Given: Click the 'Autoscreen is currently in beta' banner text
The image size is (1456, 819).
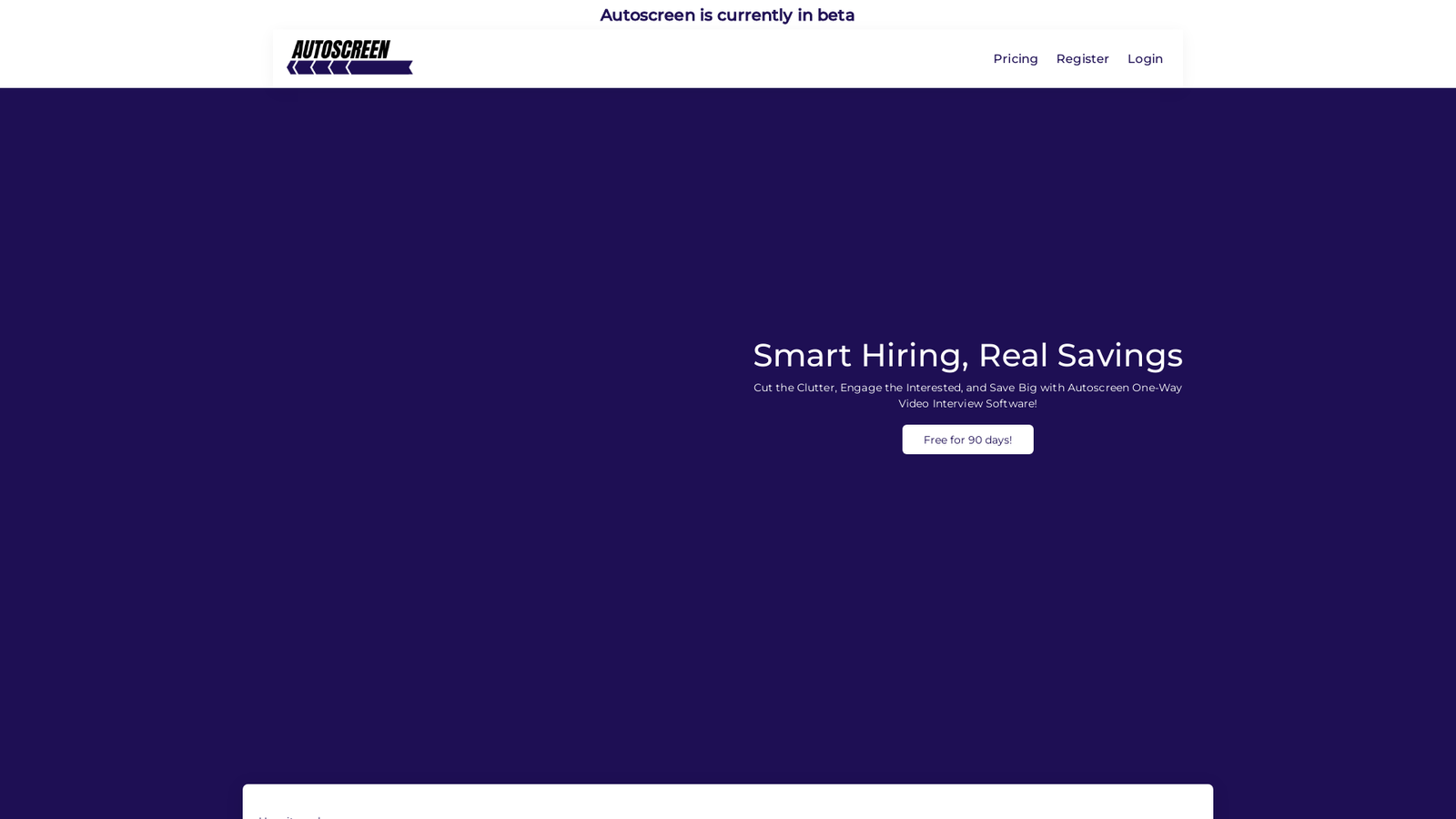Looking at the screenshot, I should click(x=727, y=15).
